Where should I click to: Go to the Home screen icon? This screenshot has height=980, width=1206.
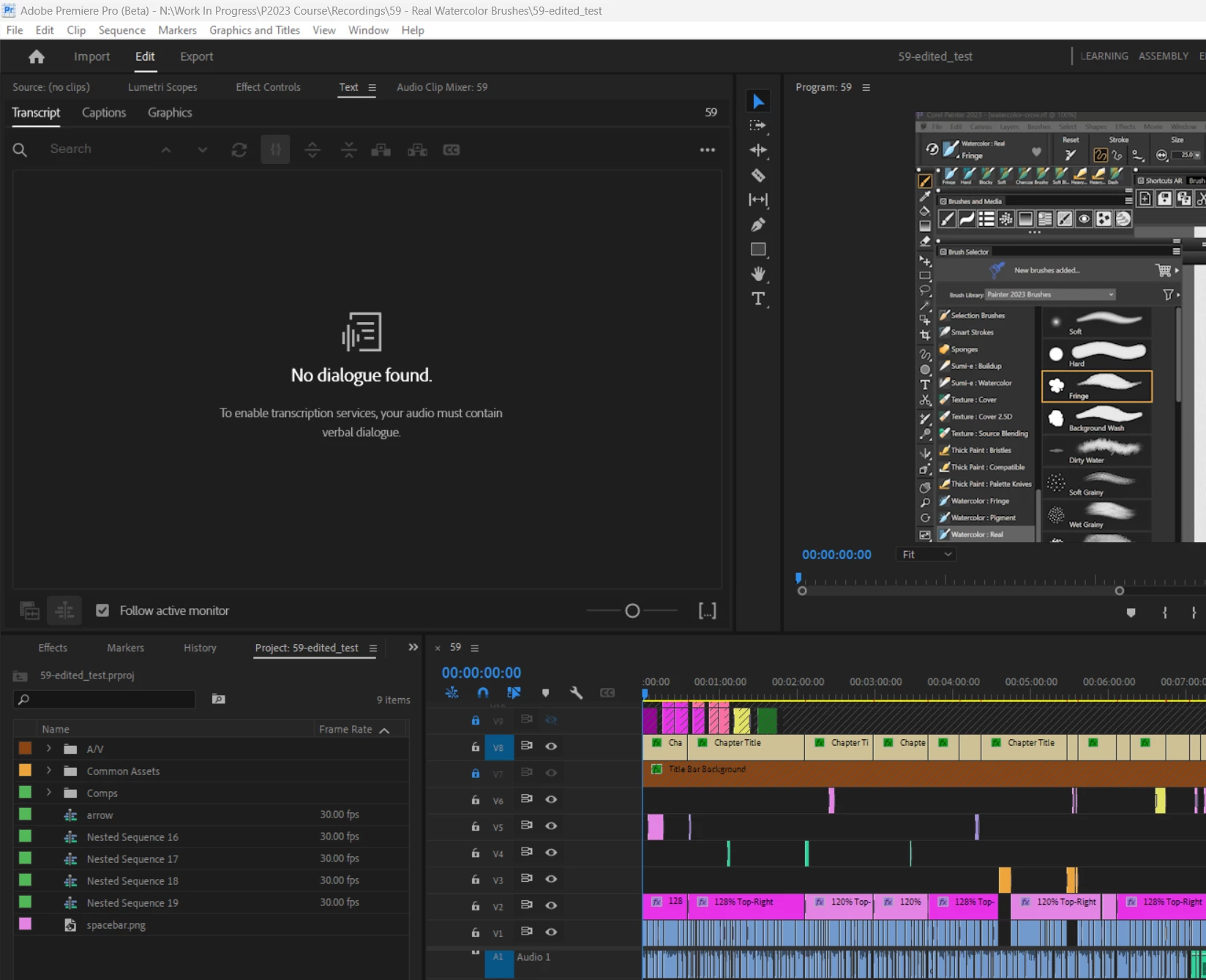point(37,56)
